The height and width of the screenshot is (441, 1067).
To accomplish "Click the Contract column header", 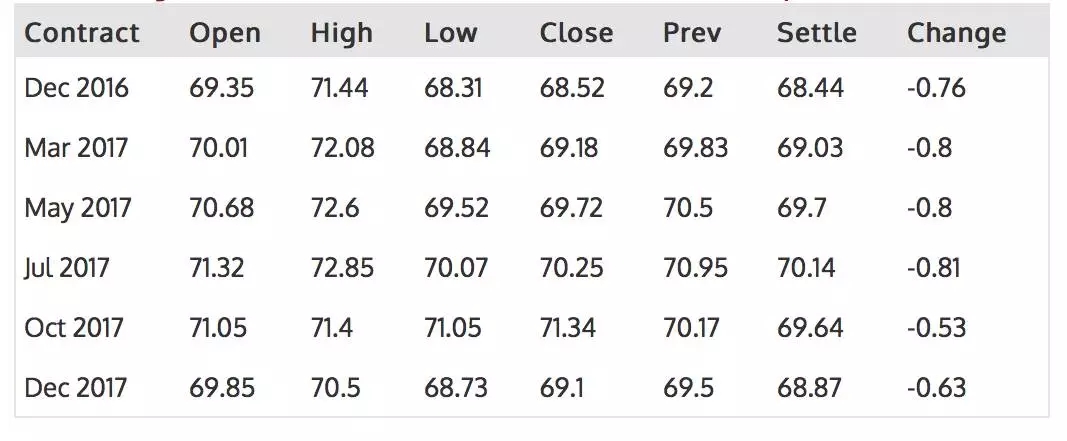I will point(82,33).
